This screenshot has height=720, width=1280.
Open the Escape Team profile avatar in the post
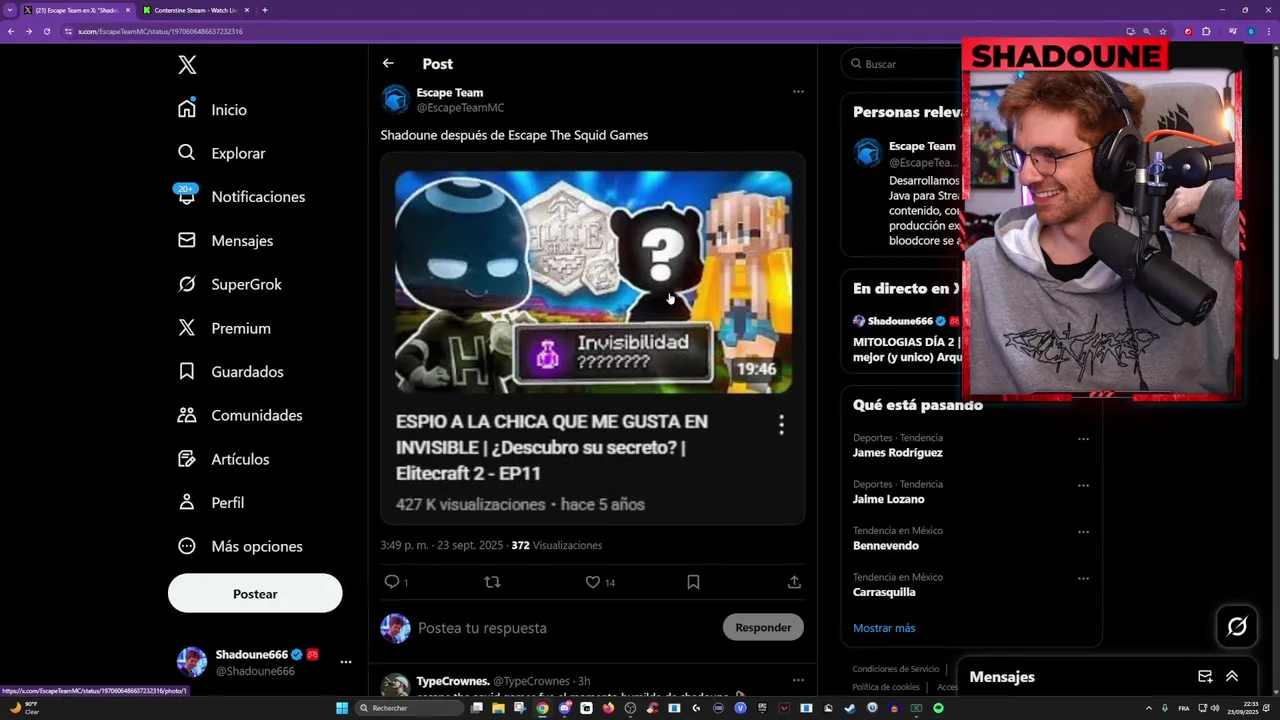point(395,99)
